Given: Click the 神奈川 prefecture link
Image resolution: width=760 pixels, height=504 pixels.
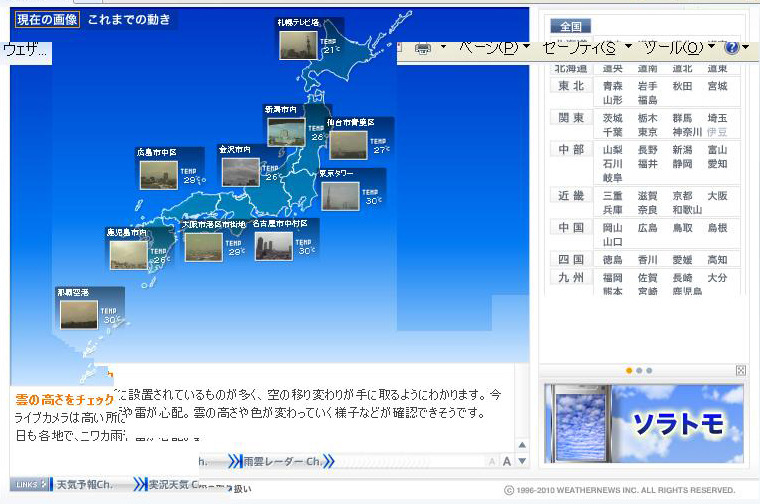Looking at the screenshot, I should (x=687, y=132).
